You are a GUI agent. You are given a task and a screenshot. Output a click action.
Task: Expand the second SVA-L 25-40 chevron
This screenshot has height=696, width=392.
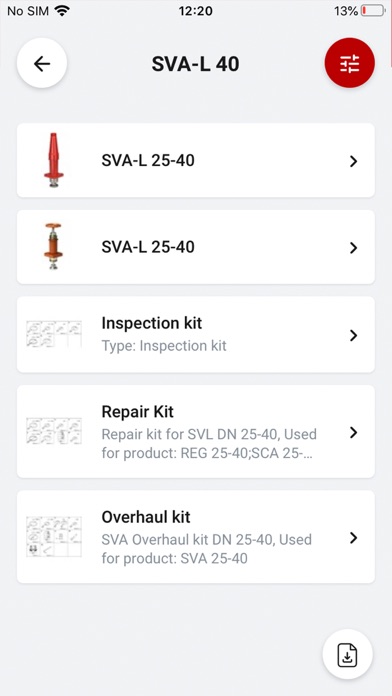click(353, 248)
